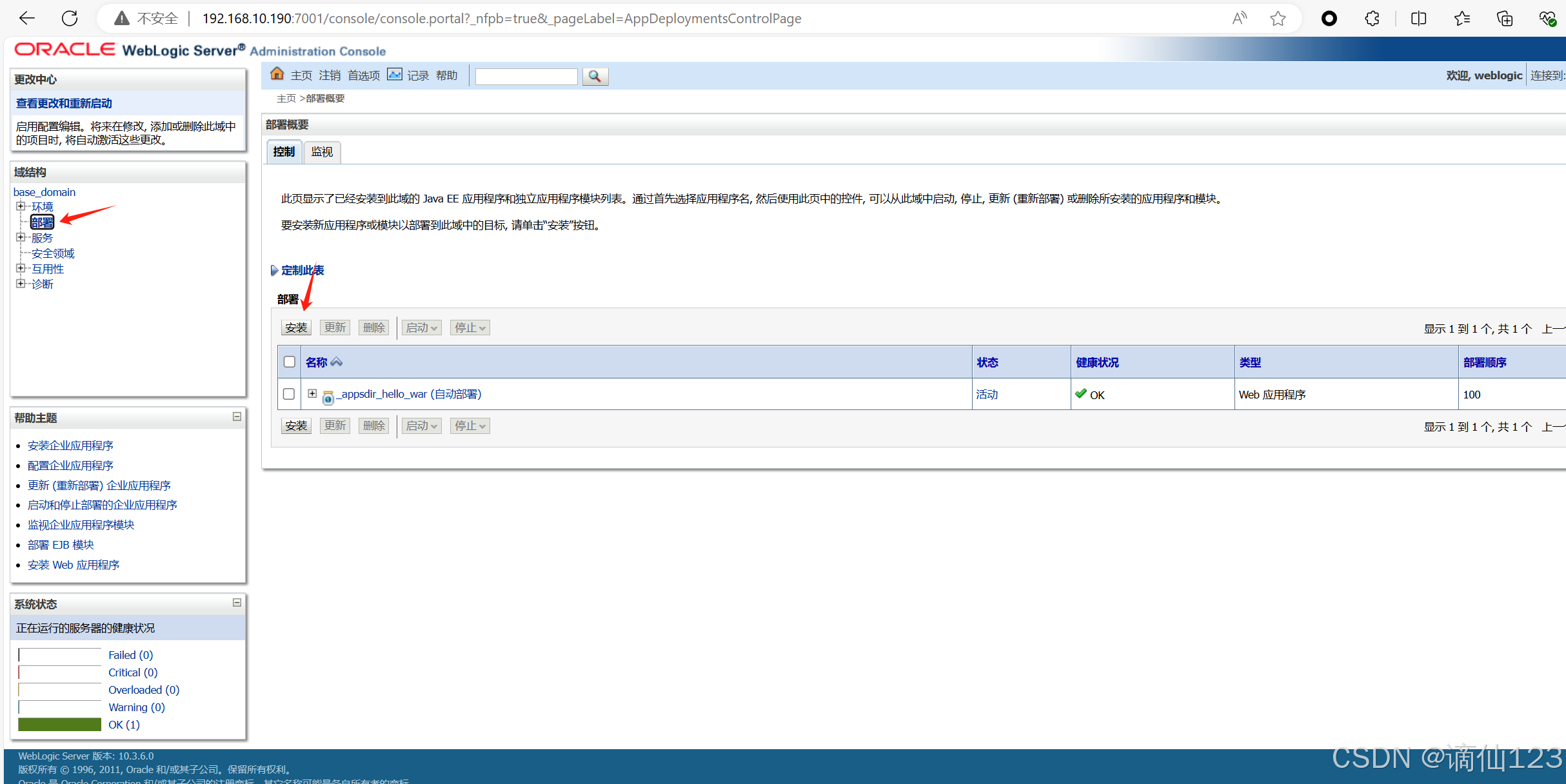
Task: Click the application icon beside _appsdir_hello_war
Action: 328,395
